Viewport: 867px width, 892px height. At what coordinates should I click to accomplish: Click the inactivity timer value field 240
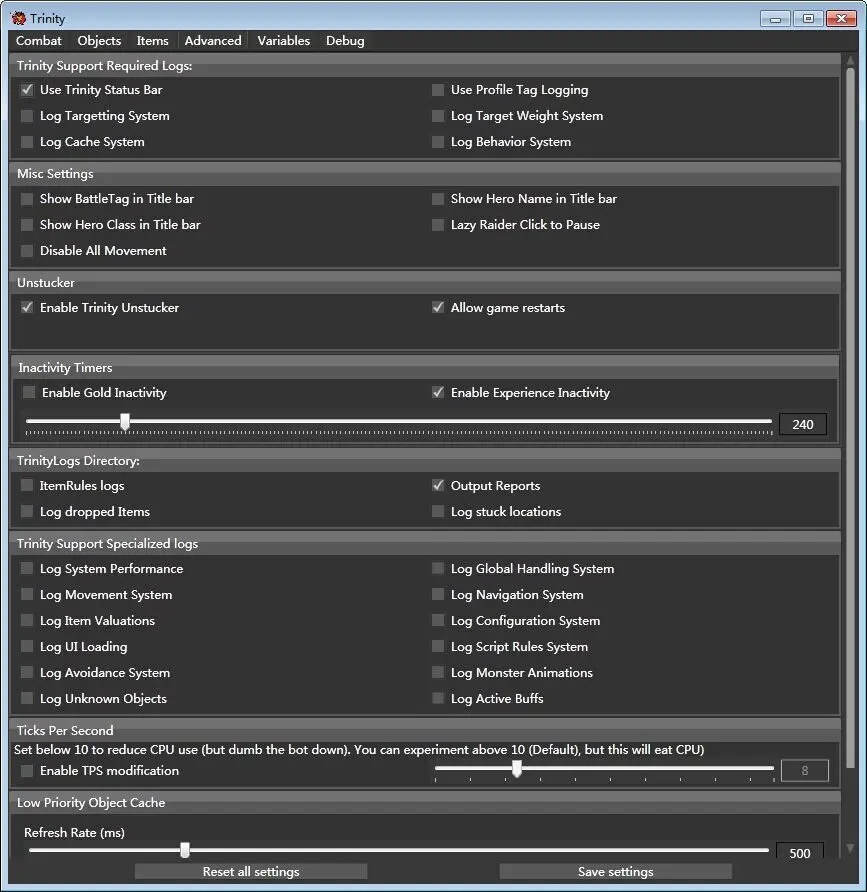click(803, 424)
